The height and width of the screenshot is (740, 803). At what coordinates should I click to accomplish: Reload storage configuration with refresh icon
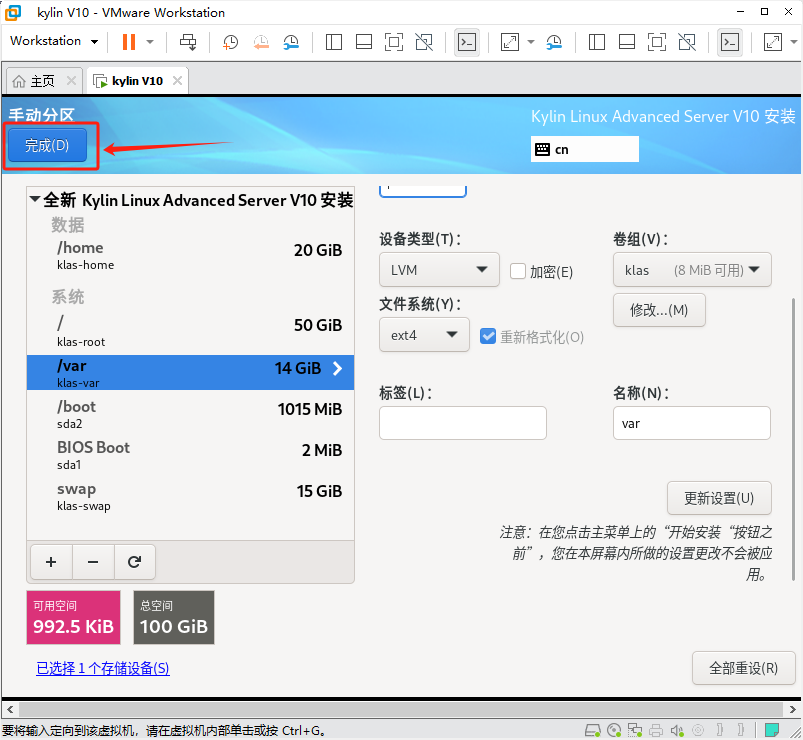(135, 563)
